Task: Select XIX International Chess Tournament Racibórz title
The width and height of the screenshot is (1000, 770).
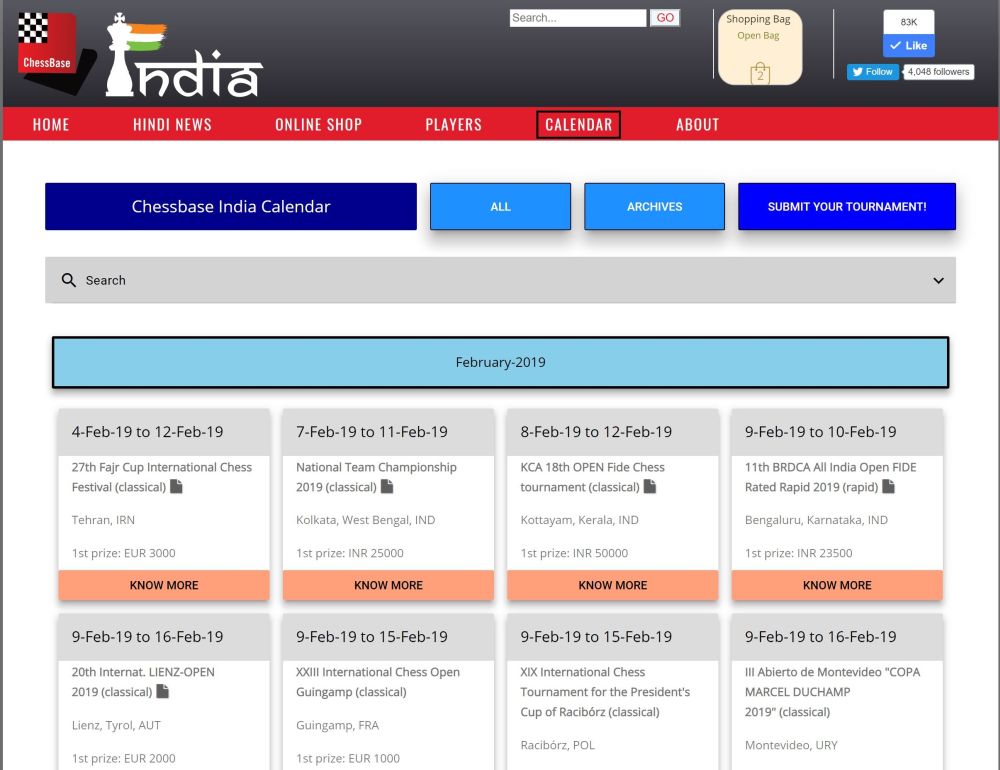Action: 605,692
